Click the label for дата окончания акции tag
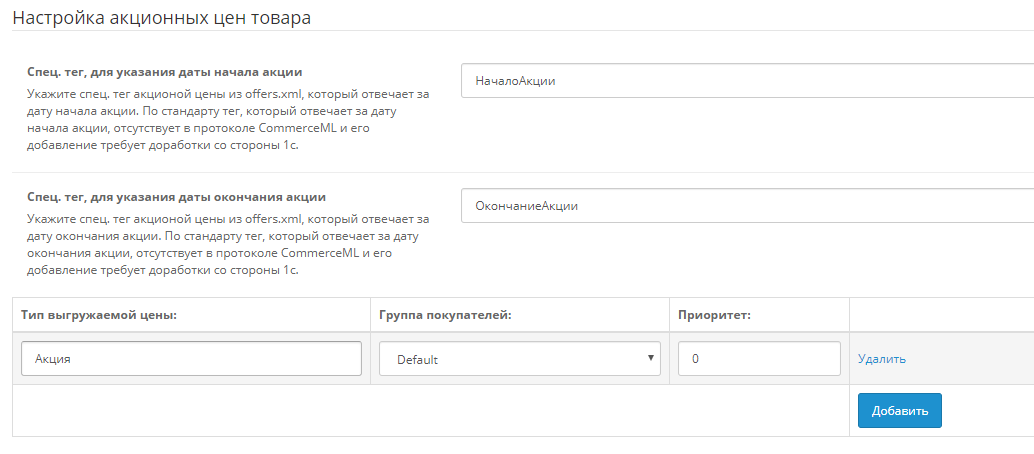The image size is (1034, 454). click(x=176, y=197)
